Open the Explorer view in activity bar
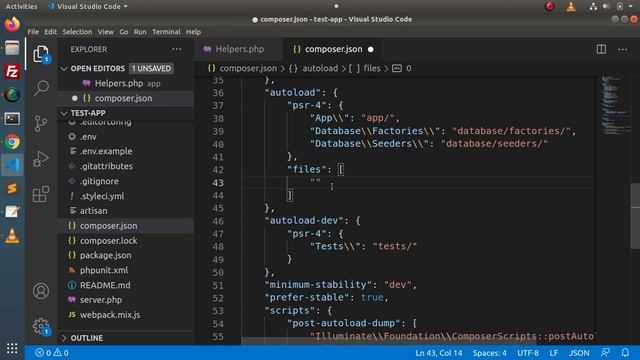 pyautogui.click(x=41, y=54)
